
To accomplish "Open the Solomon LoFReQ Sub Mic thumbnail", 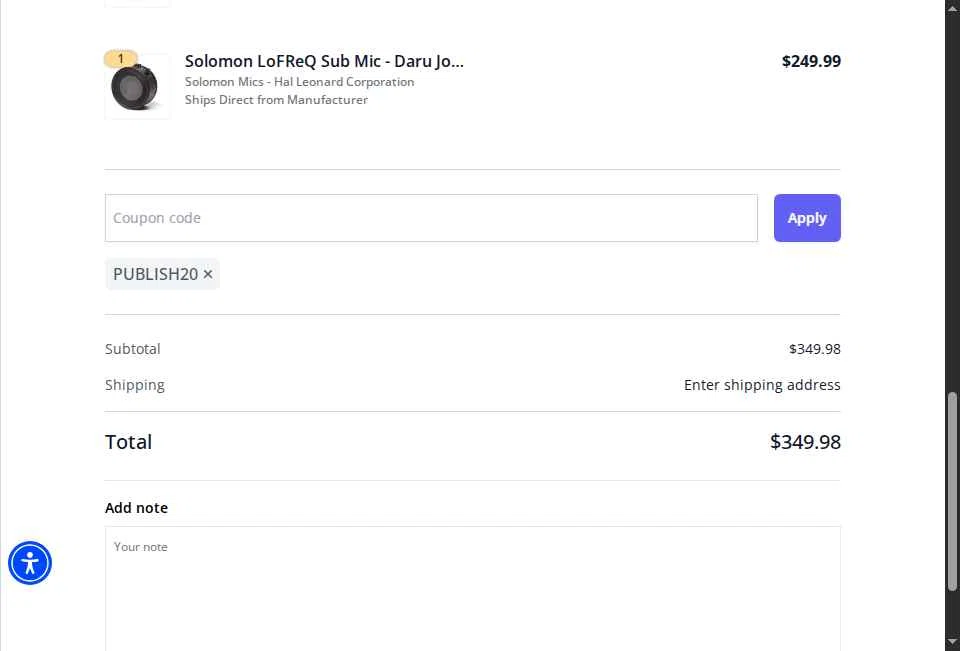I will pos(138,90).
